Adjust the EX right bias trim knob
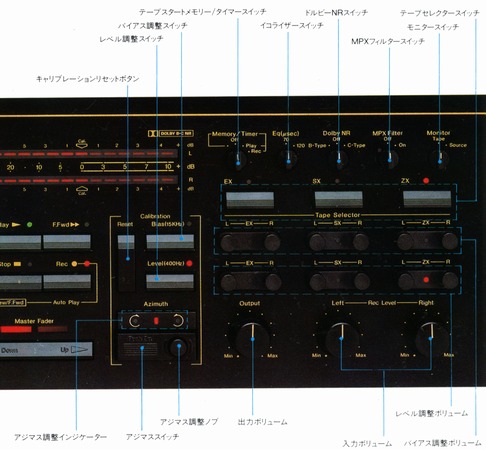Image resolution: width=486 pixels, height=450 pixels. [272, 242]
